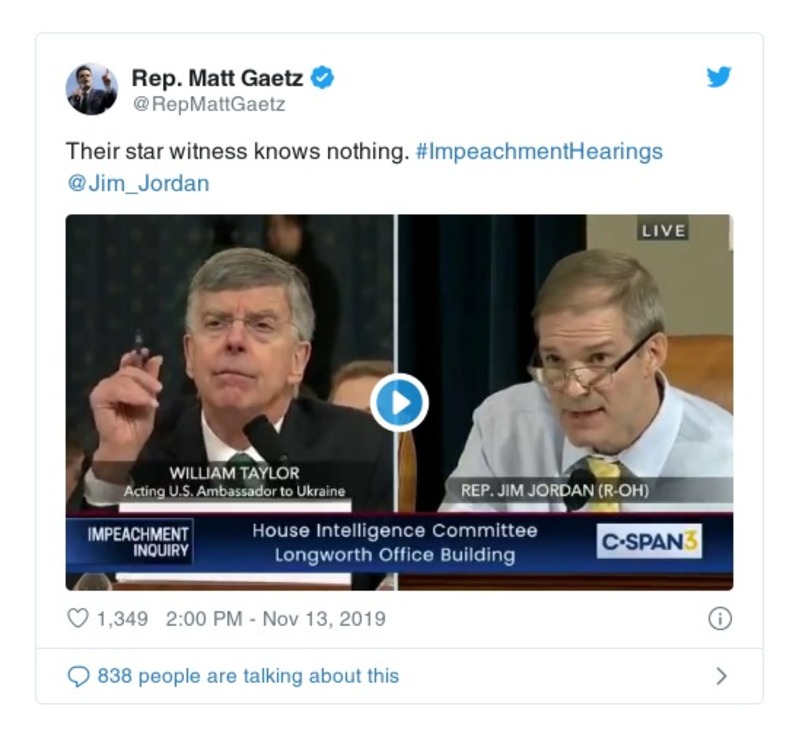Click the Rep. Matt Gaetz display name
The height and width of the screenshot is (741, 799).
218,78
